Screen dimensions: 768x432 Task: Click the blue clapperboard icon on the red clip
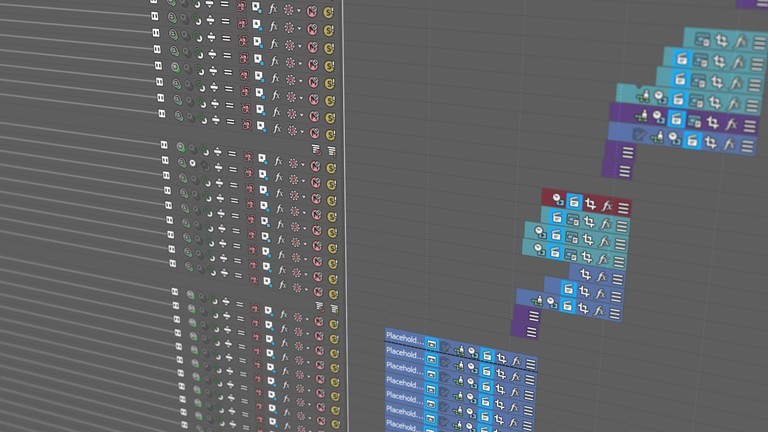(x=573, y=202)
